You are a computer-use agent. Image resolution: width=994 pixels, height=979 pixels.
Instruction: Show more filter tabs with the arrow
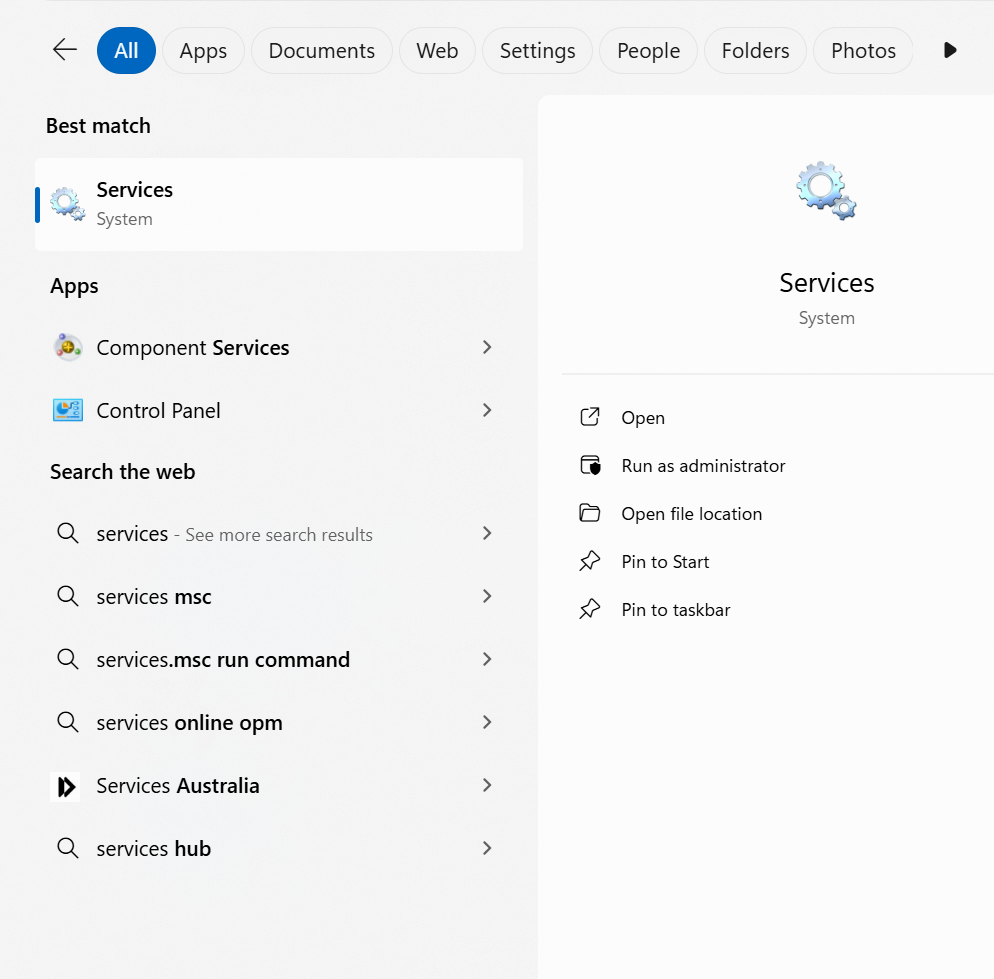click(950, 50)
